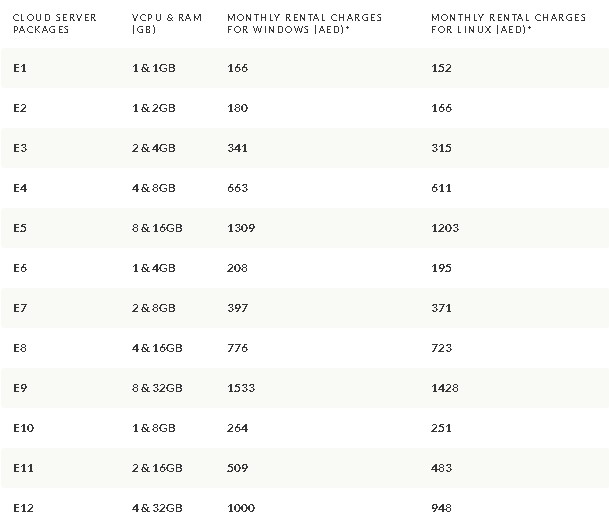Click Linux price 1203 for E5
This screenshot has height=521, width=609.
[x=445, y=228]
